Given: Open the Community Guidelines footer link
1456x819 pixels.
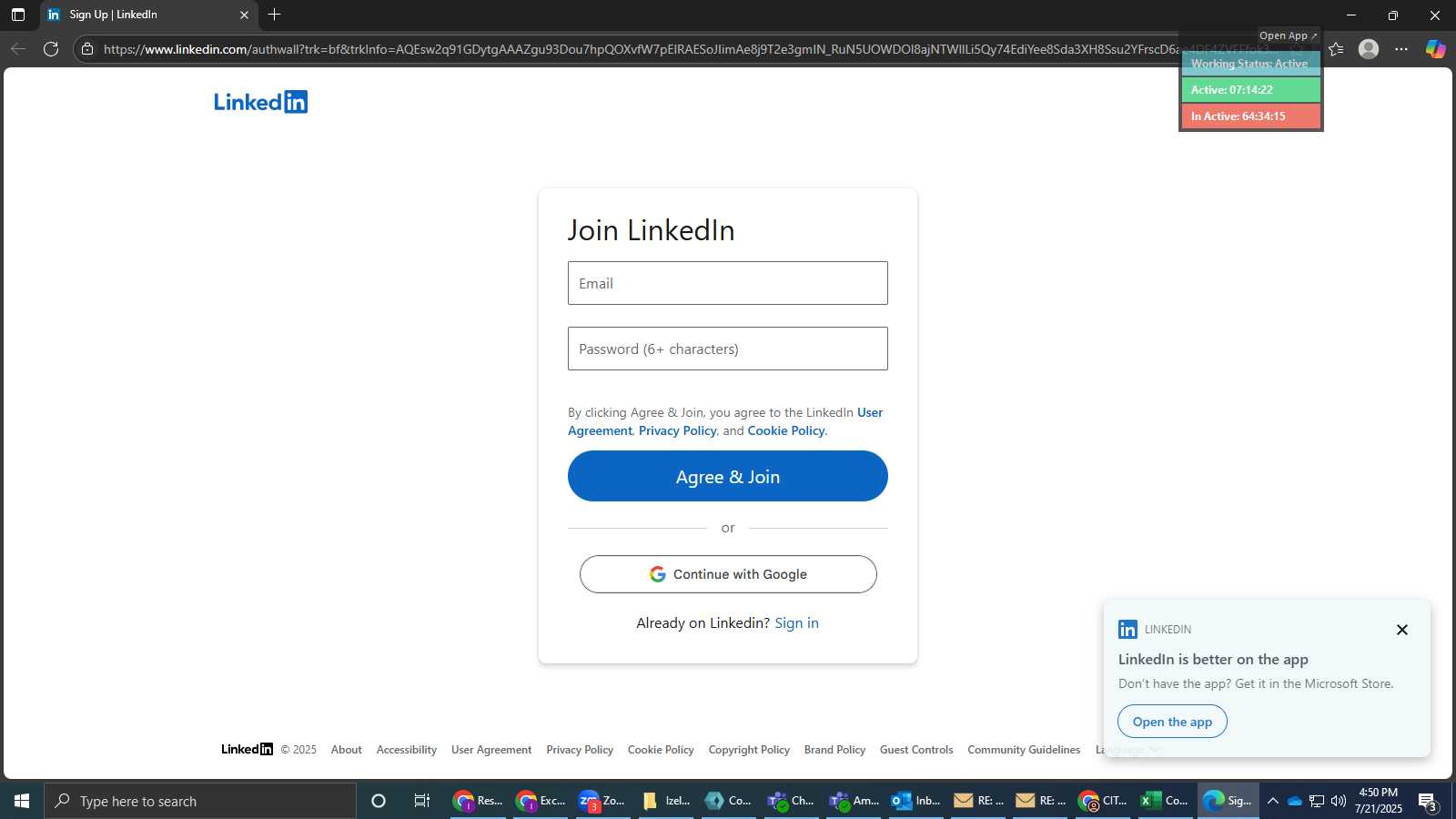Looking at the screenshot, I should pyautogui.click(x=1024, y=750).
